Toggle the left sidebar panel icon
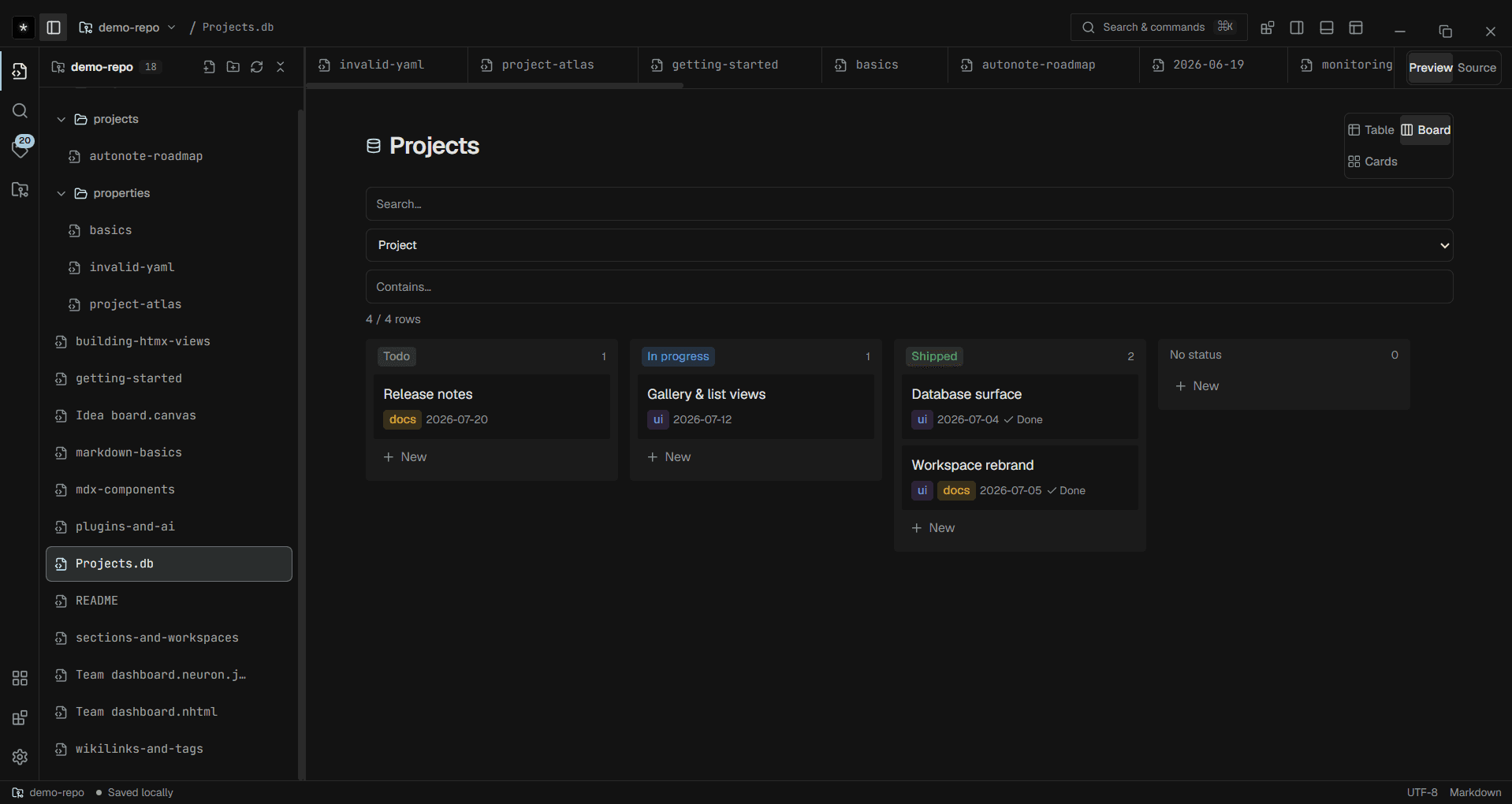1512x804 pixels. click(x=54, y=28)
